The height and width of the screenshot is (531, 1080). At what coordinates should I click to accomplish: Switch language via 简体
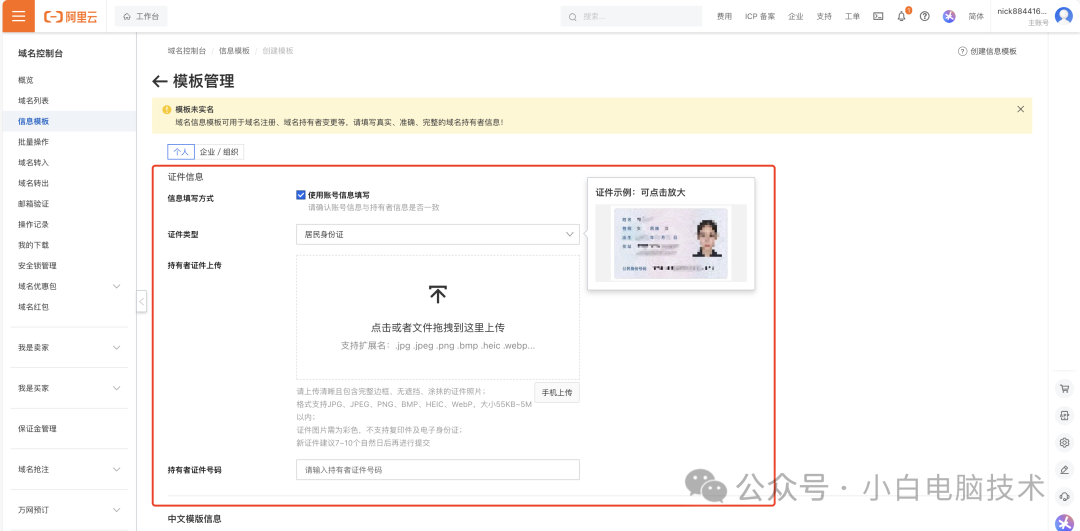976,17
